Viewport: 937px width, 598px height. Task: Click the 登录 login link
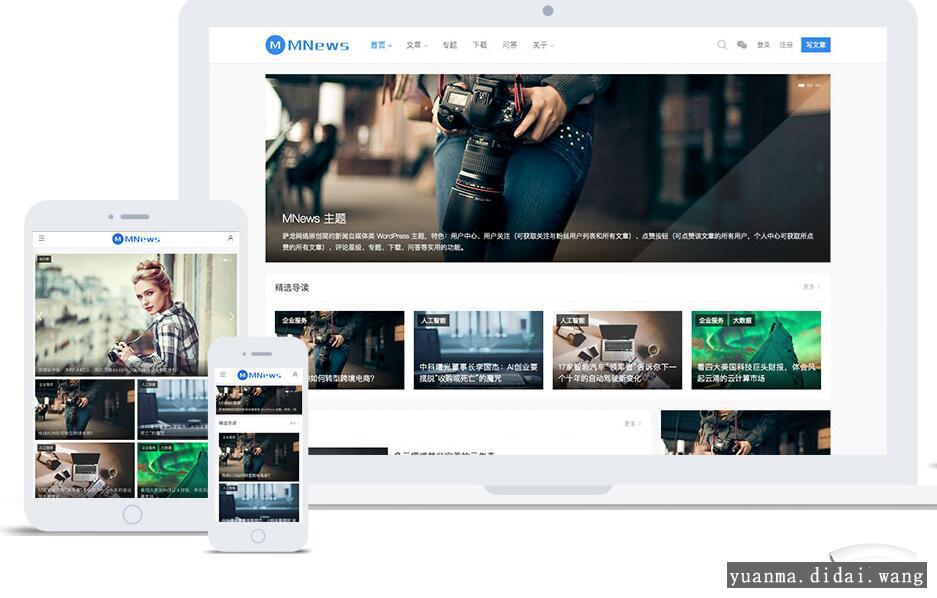tap(763, 45)
